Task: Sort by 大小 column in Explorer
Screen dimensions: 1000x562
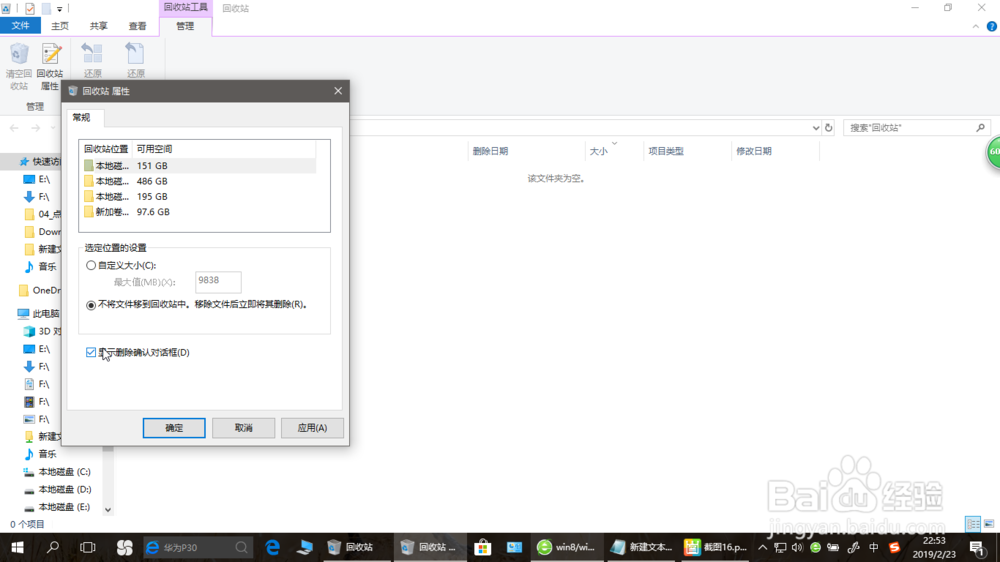Action: coord(599,151)
